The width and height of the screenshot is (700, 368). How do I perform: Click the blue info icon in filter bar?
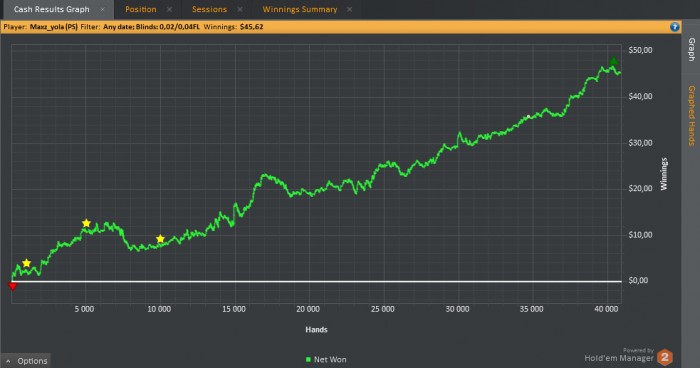coord(675,27)
